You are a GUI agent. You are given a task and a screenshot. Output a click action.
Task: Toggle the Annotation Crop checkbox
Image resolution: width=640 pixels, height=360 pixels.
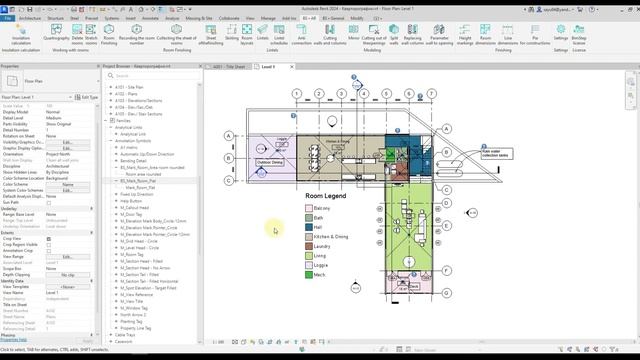tap(49, 251)
